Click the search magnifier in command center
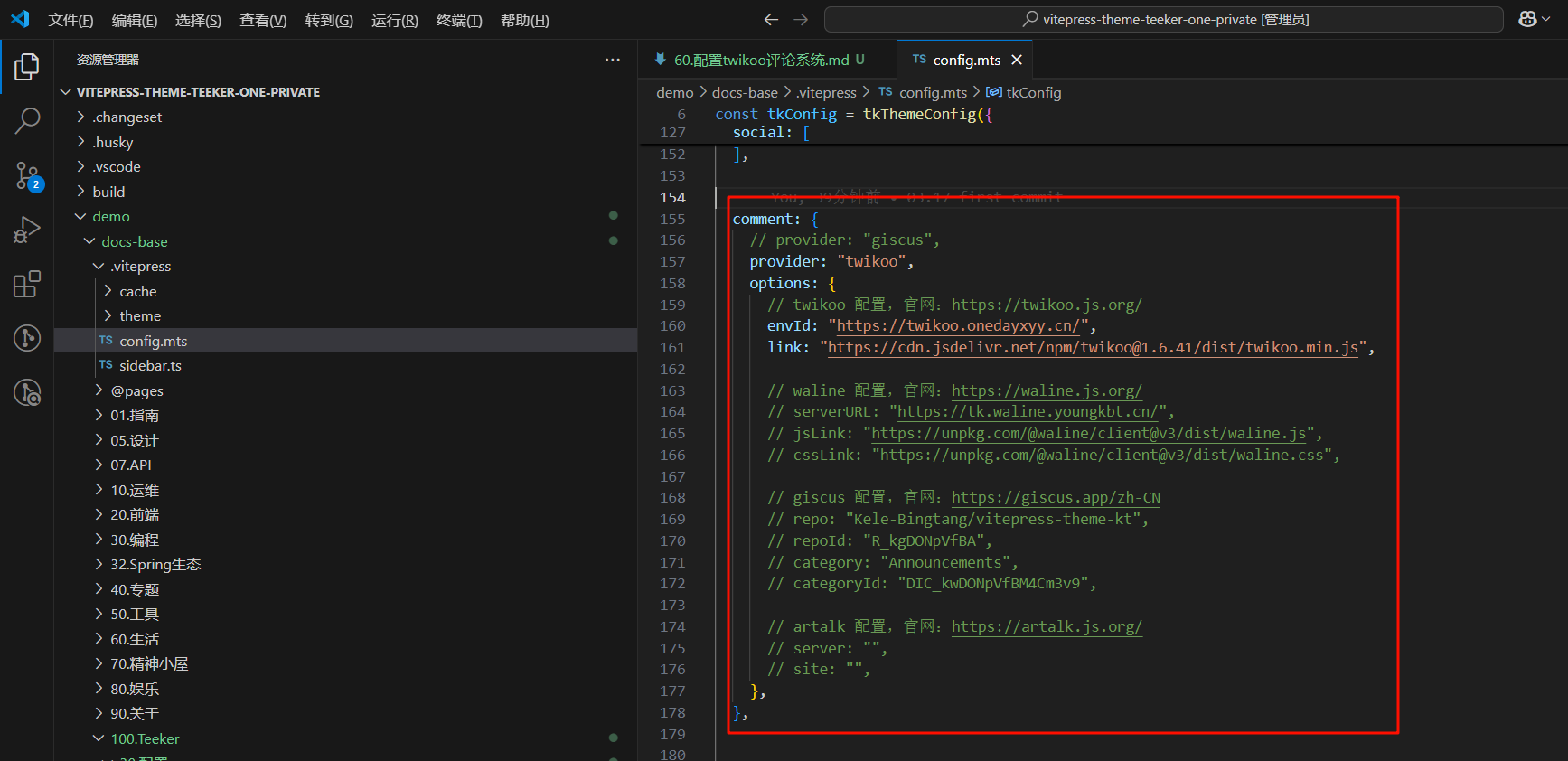Viewport: 1568px width, 761px height. (1030, 19)
